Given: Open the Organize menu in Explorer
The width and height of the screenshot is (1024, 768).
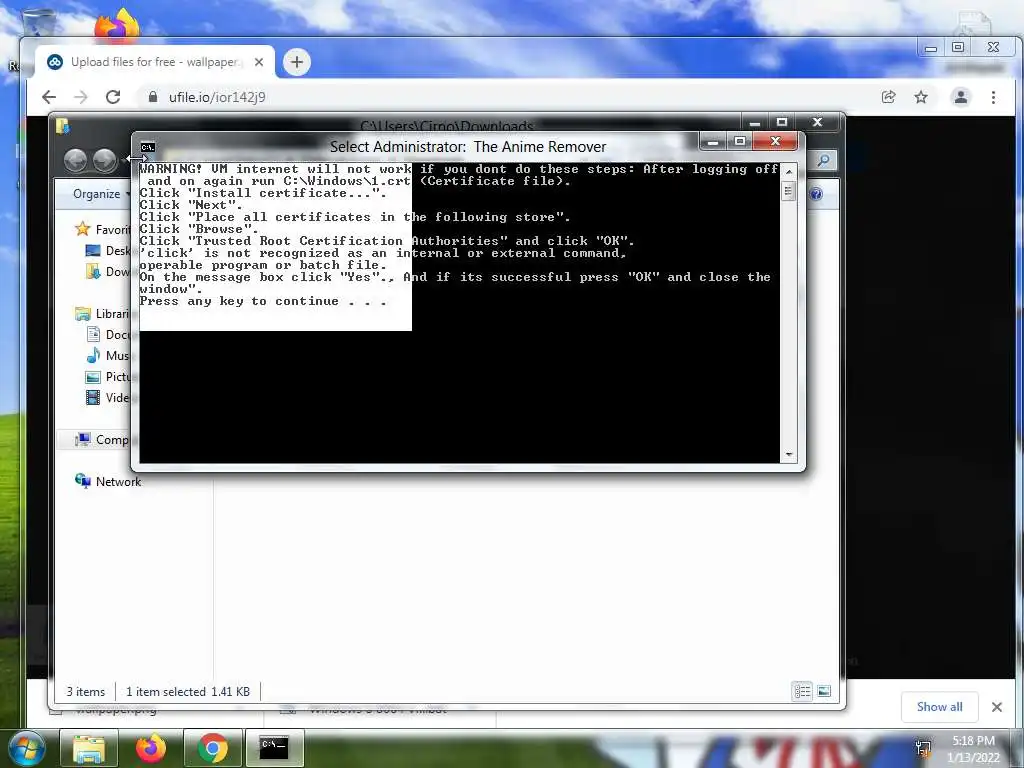Looking at the screenshot, I should tap(101, 194).
